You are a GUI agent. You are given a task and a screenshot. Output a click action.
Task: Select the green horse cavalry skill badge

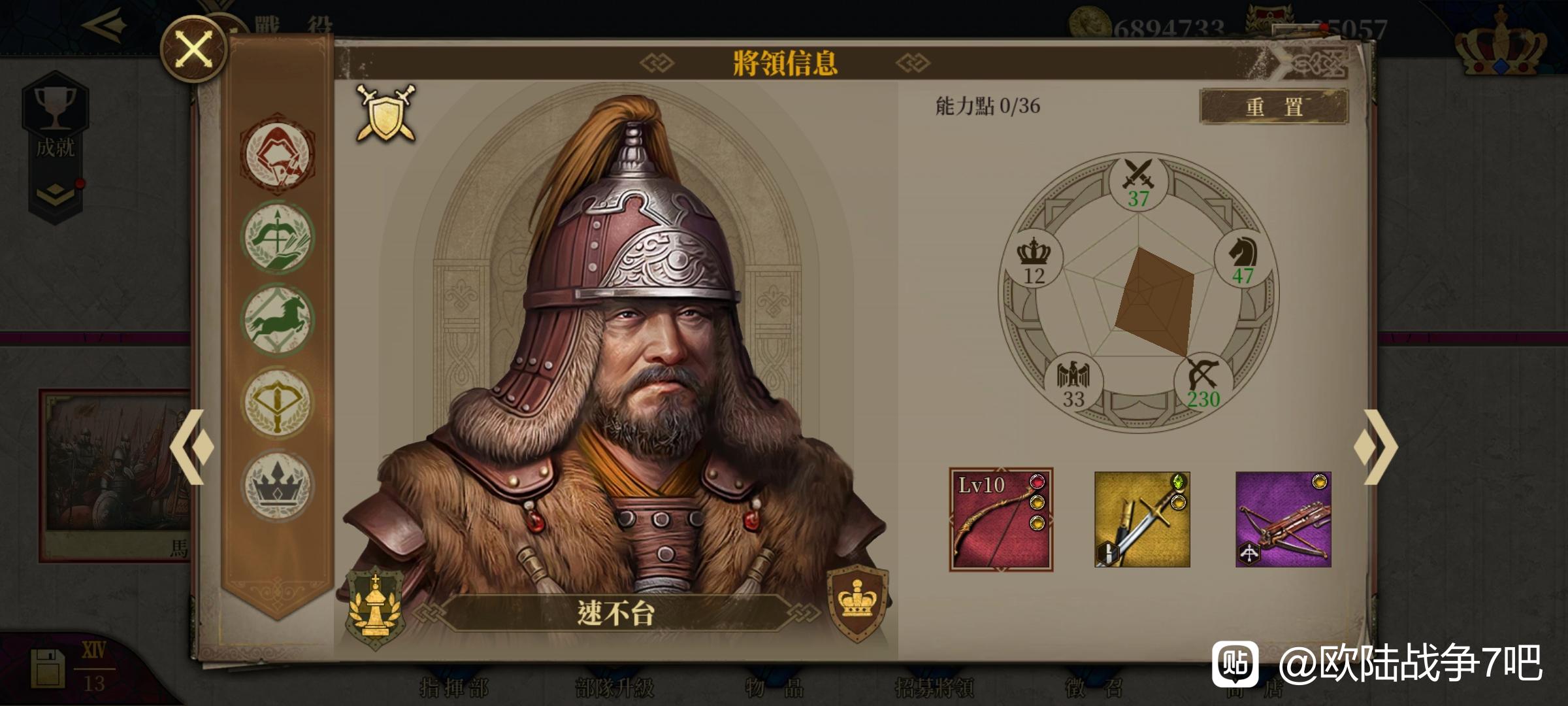click(278, 320)
